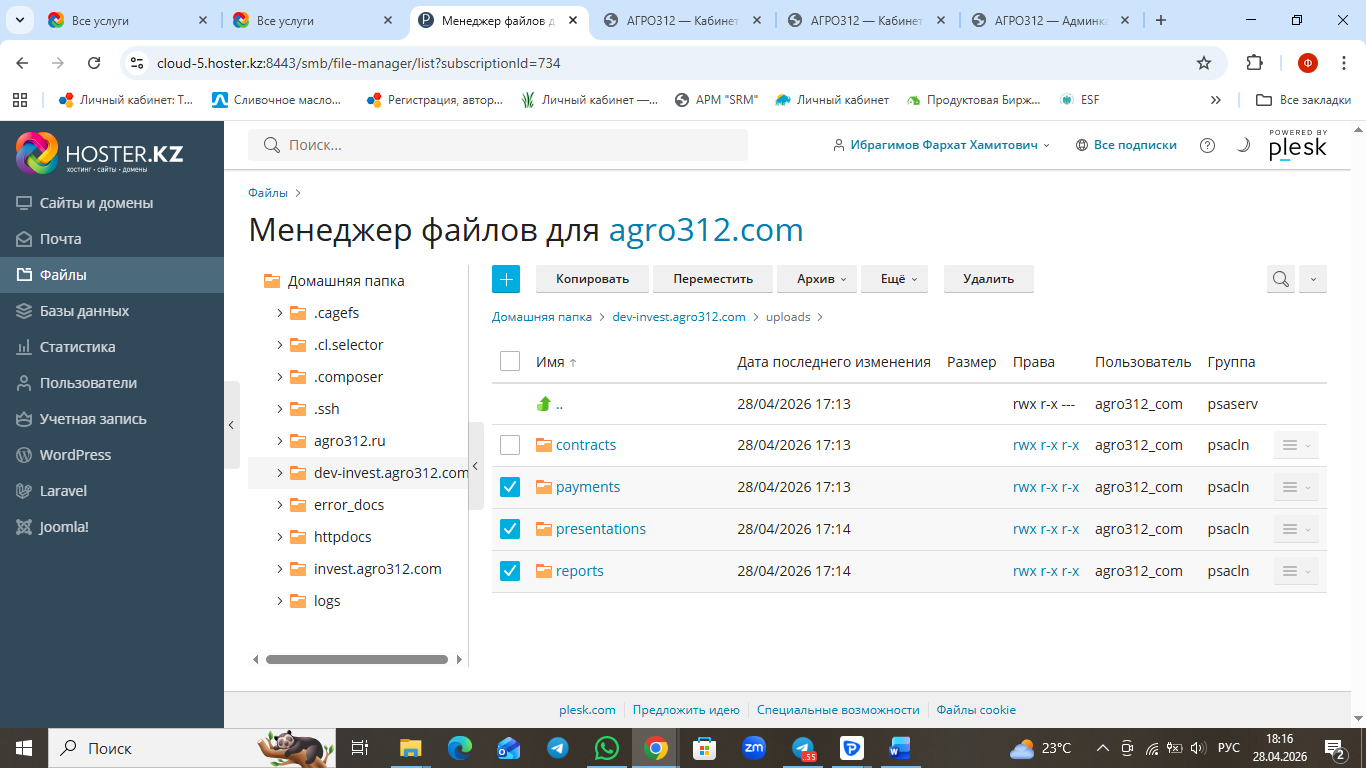Screen dimensions: 1366x768
Task: Select the invest.agro312.com tree folder
Action: tap(377, 569)
